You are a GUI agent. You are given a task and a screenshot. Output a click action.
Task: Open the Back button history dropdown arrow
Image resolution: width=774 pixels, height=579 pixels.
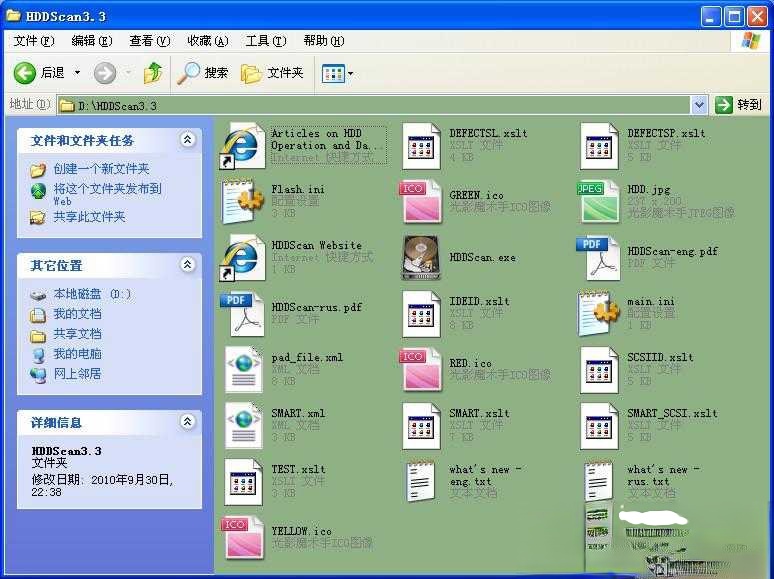(x=77, y=73)
